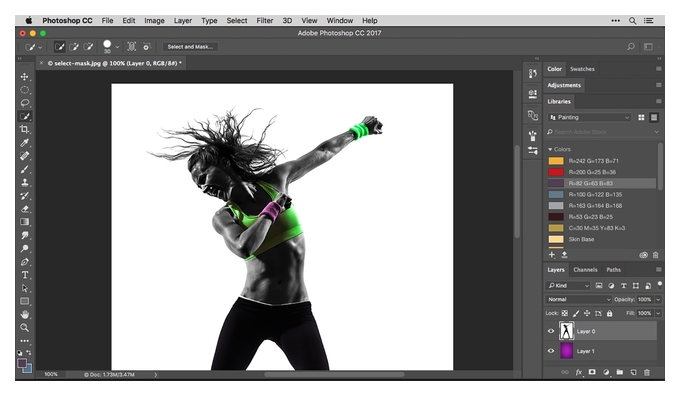Select the Zoom tool
This screenshot has height=396, width=680.
tap(25, 328)
